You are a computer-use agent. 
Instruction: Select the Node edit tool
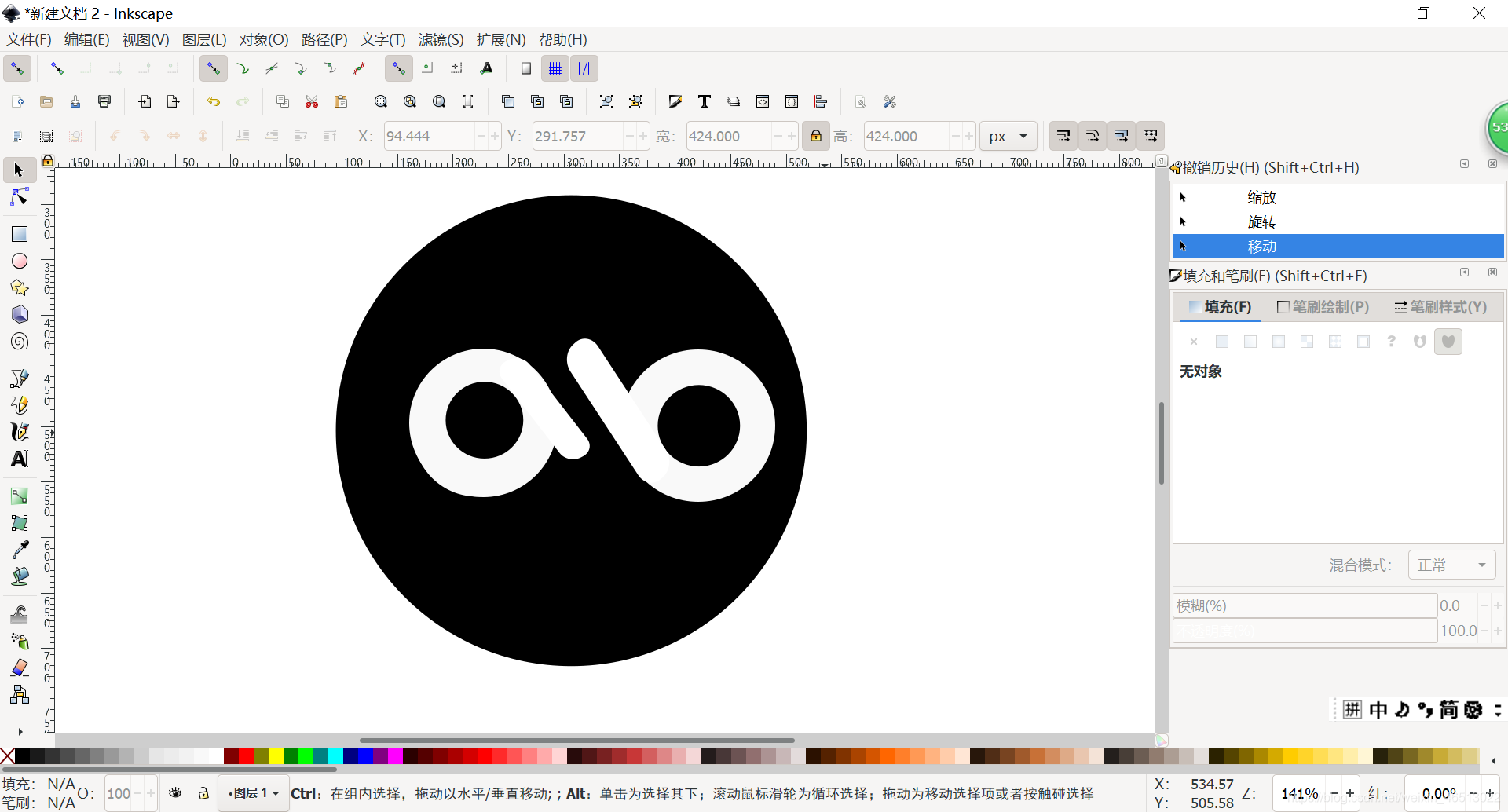(x=19, y=197)
